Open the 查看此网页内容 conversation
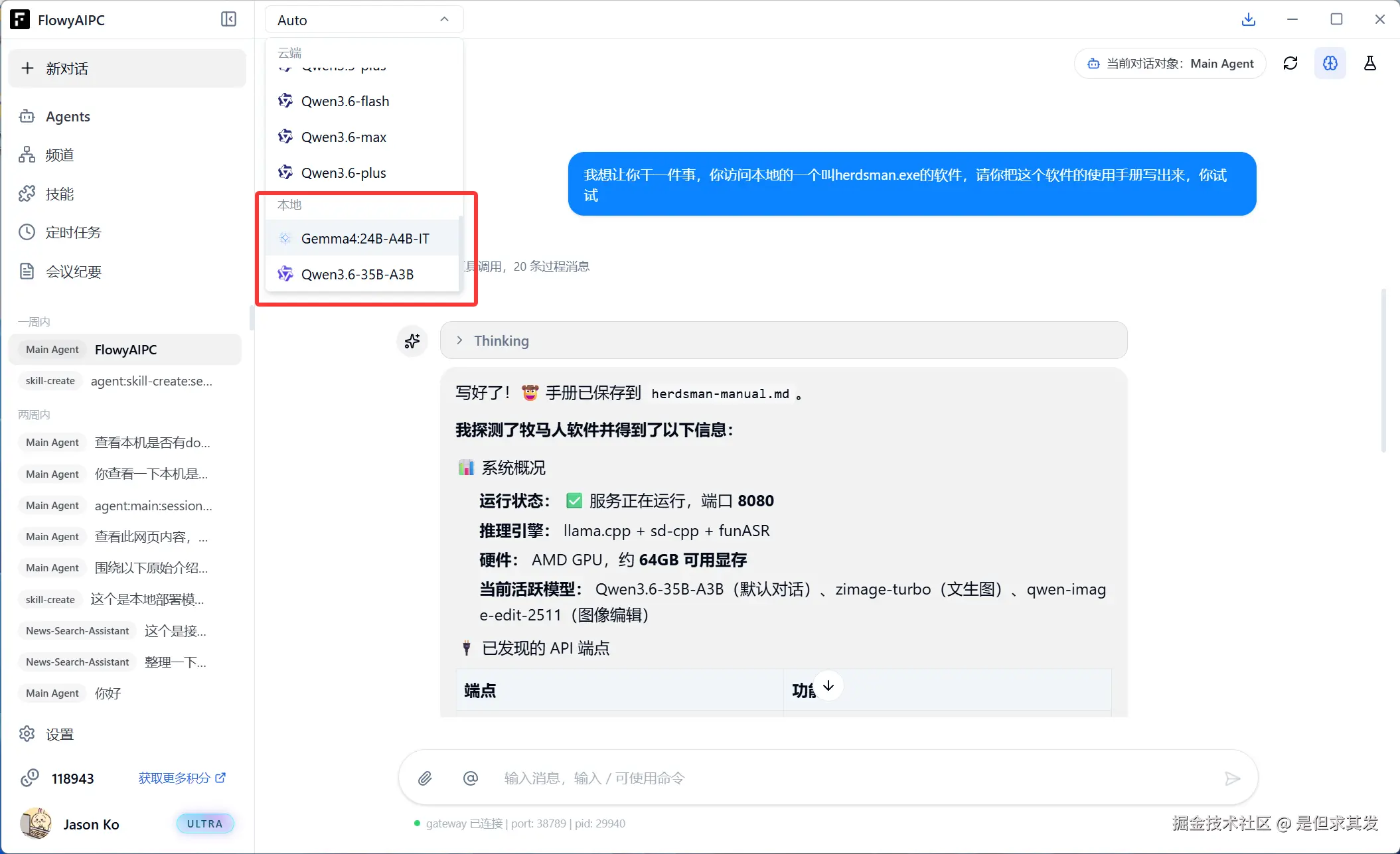1400x854 pixels. pos(125,536)
